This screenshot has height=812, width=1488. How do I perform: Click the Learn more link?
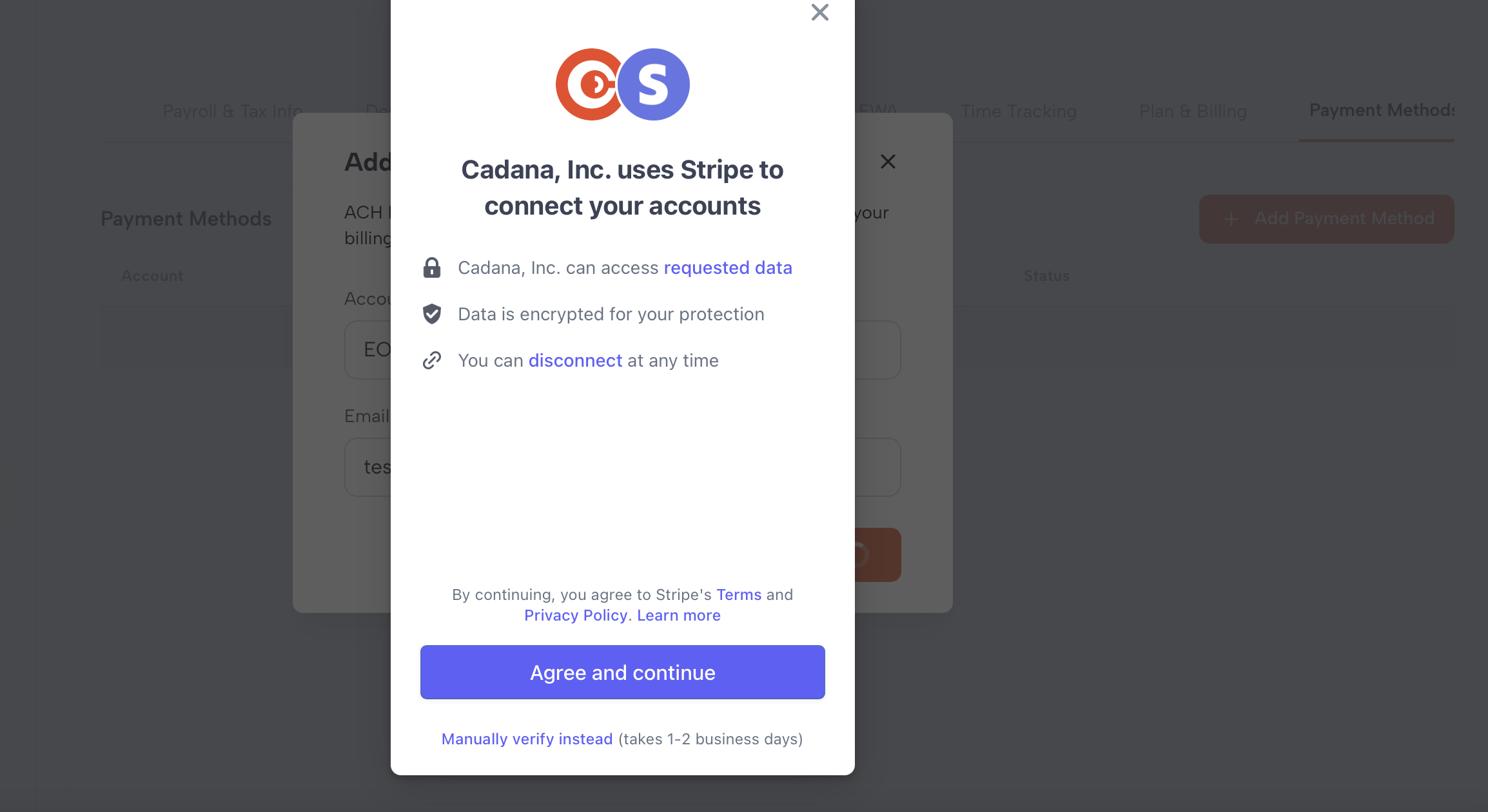[x=679, y=615]
